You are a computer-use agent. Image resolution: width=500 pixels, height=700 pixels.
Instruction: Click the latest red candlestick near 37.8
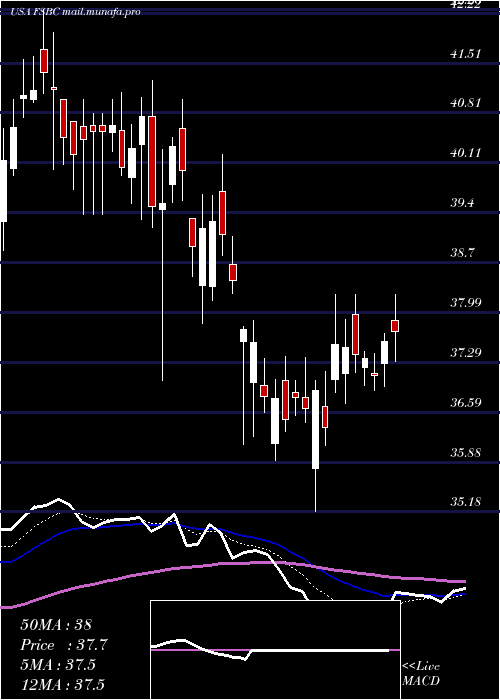[395, 326]
